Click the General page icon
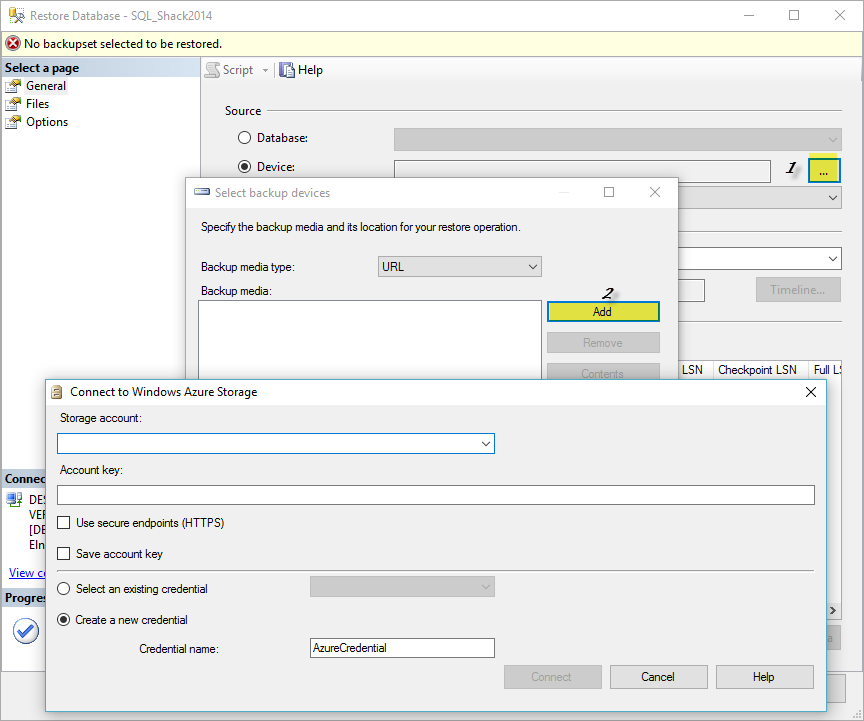Image resolution: width=864 pixels, height=721 pixels. pos(13,86)
